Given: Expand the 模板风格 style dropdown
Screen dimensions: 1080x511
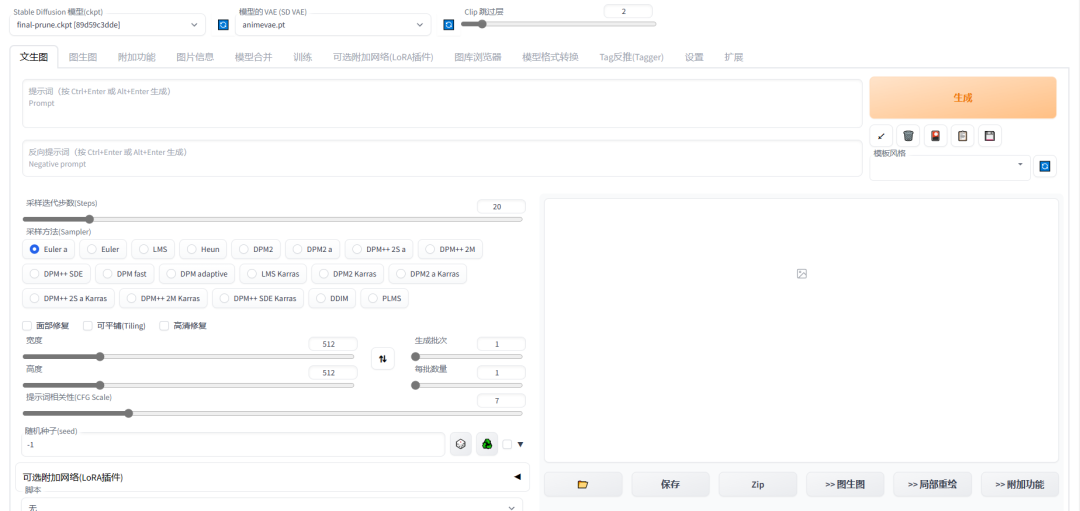Looking at the screenshot, I should 949,165.
